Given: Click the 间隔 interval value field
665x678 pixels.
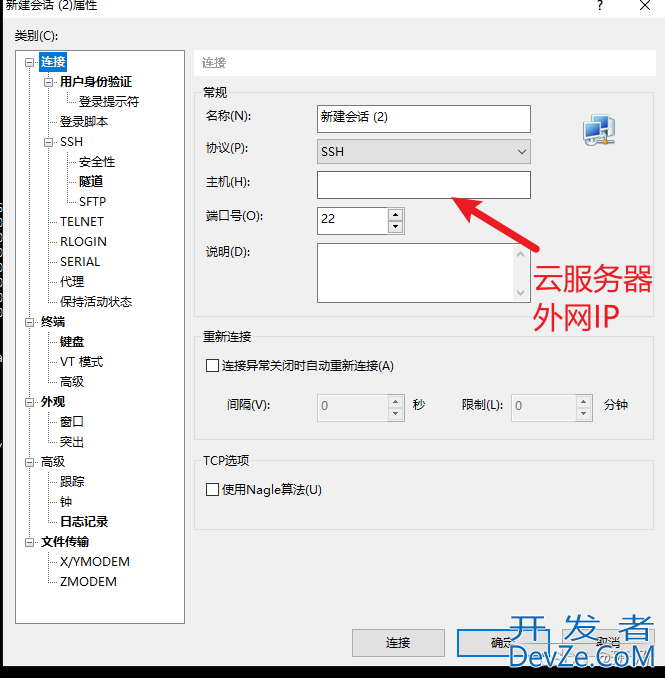Looking at the screenshot, I should (352, 408).
